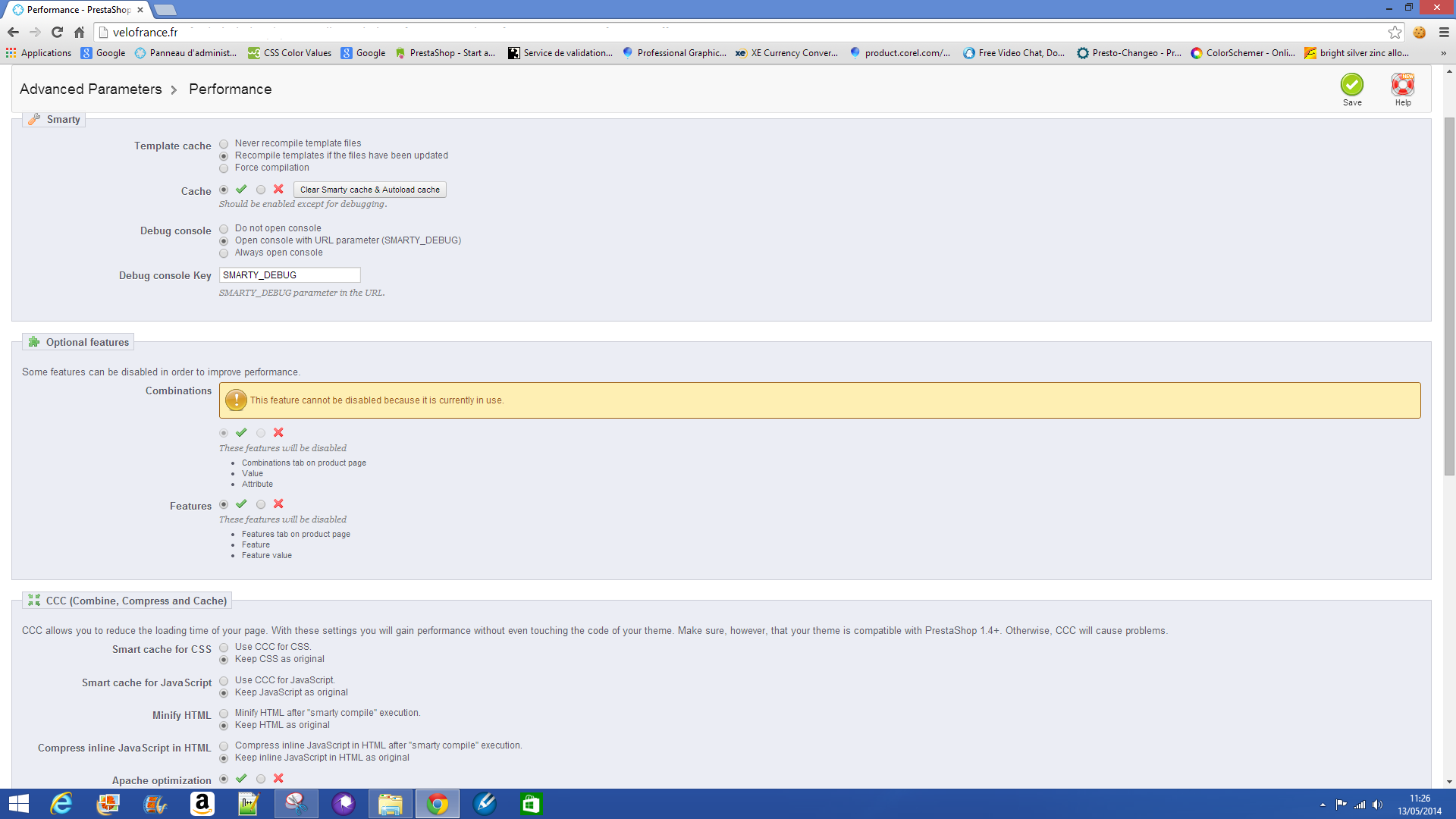Launch Amazon app from the taskbar
Screen dimensions: 1456x819
[x=202, y=803]
